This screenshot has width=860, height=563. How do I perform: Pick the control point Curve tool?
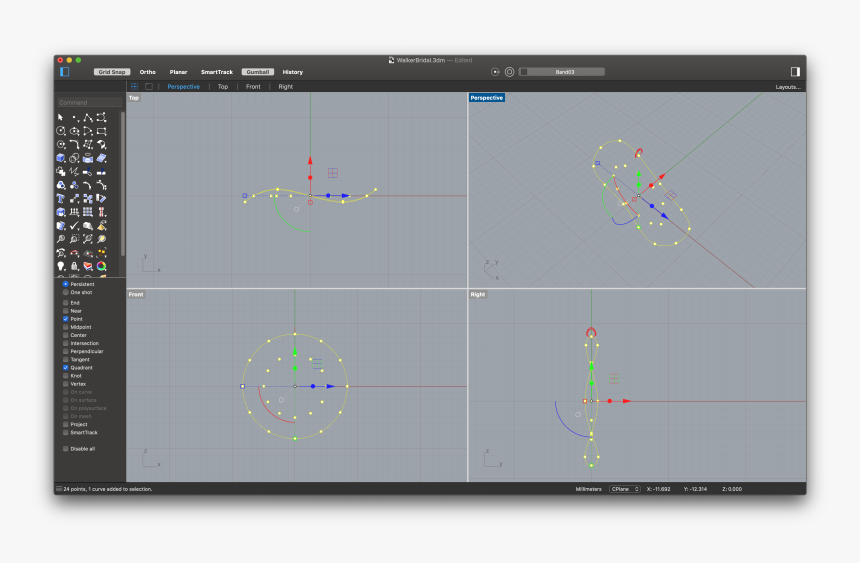(101, 117)
